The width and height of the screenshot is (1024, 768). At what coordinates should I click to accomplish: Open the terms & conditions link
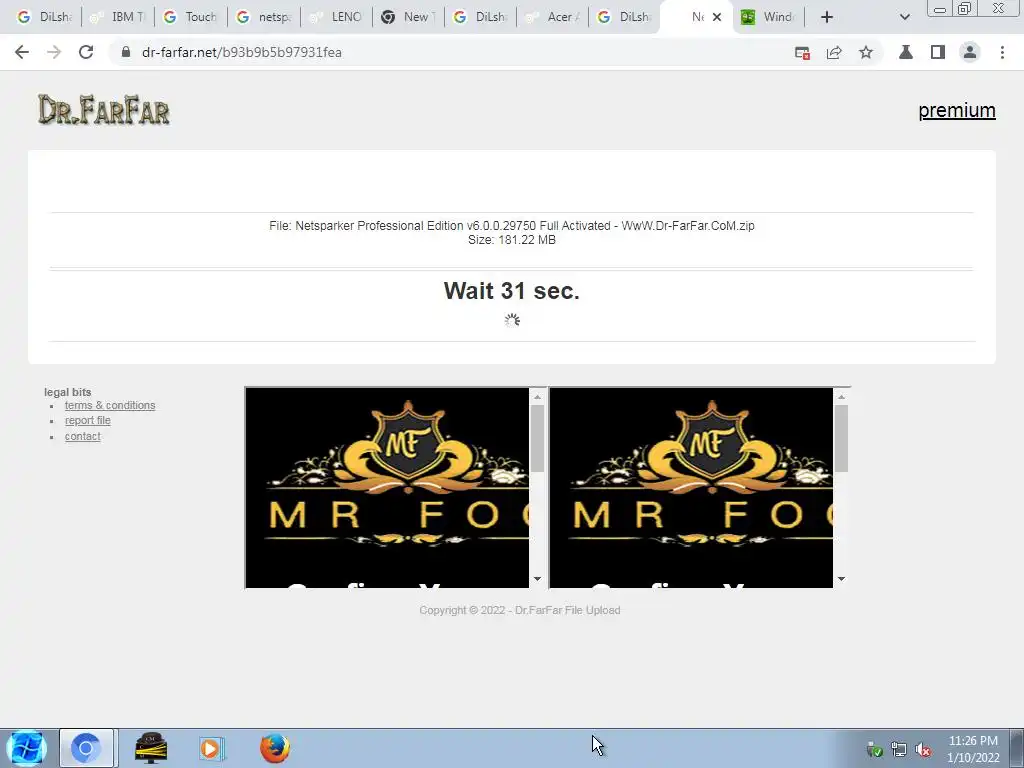click(x=110, y=406)
